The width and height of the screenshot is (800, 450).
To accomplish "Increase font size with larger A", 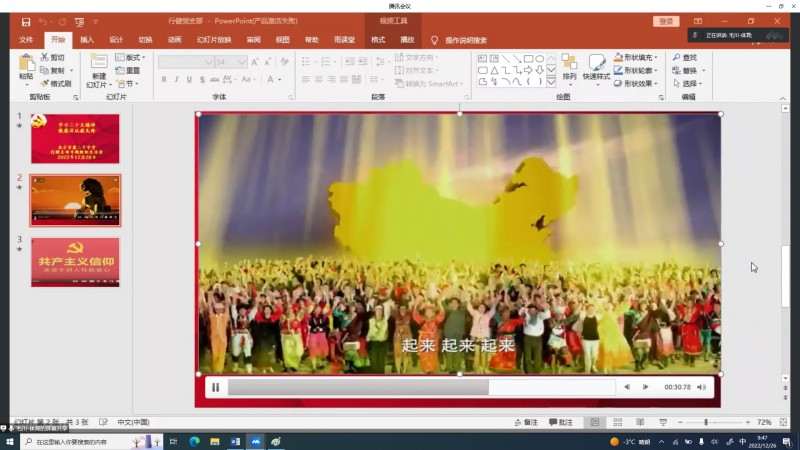I will (255, 62).
